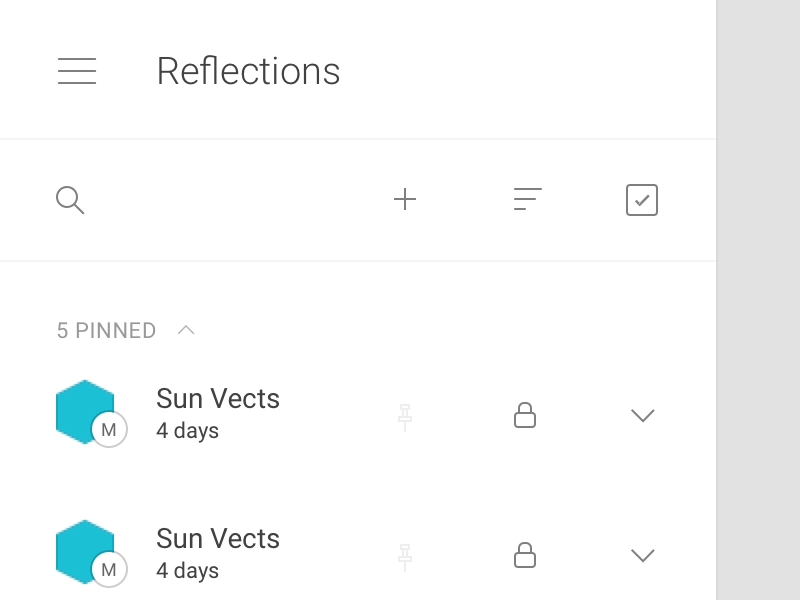The height and width of the screenshot is (600, 800).
Task: Click the Reflections page title
Action: [x=248, y=71]
